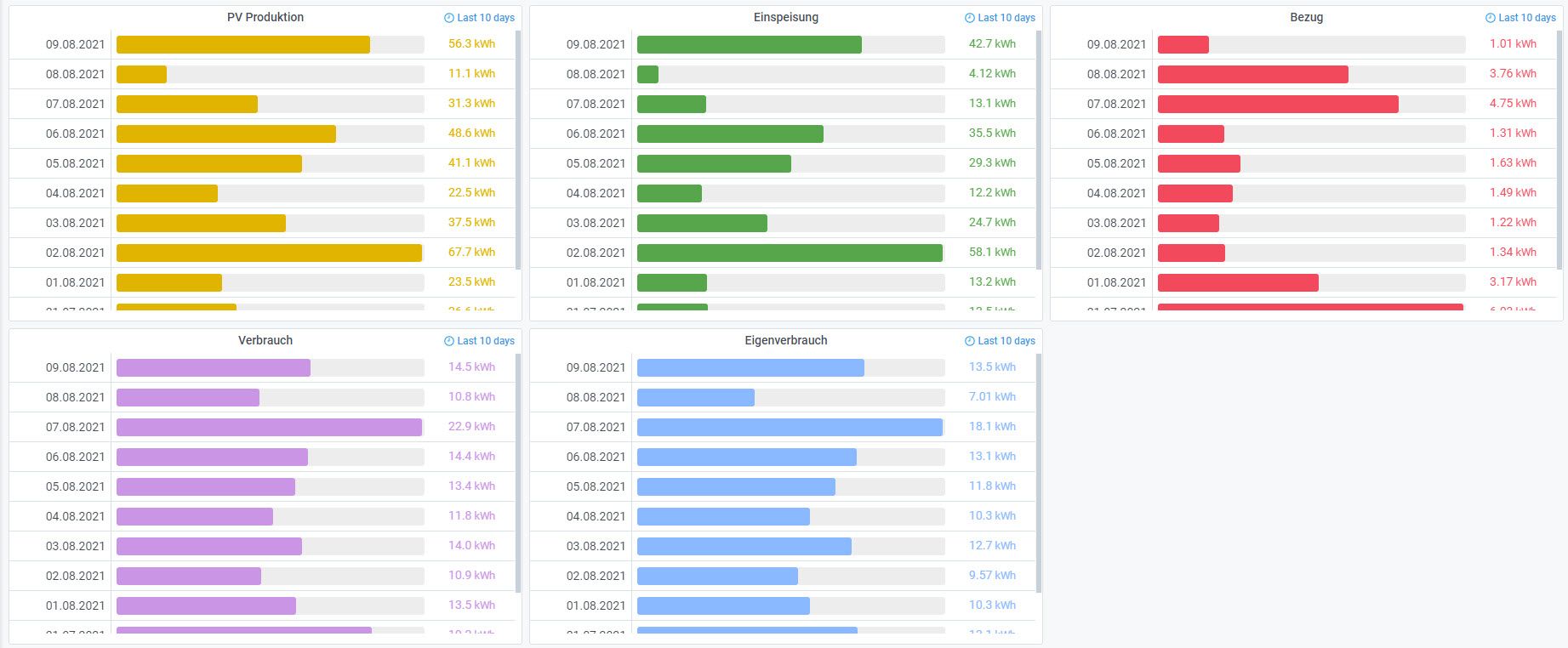Click date 04.08.2021 in Eigenverbrauch
This screenshot has height=648, width=1568.
pos(596,516)
